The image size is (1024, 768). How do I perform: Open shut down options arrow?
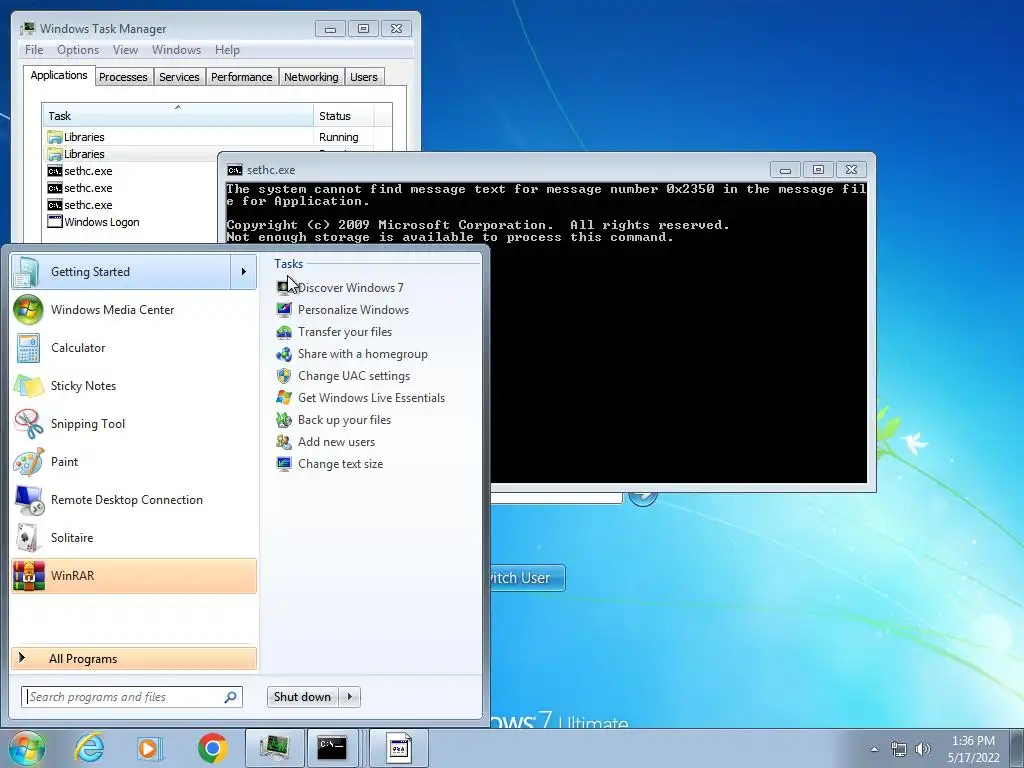click(350, 697)
